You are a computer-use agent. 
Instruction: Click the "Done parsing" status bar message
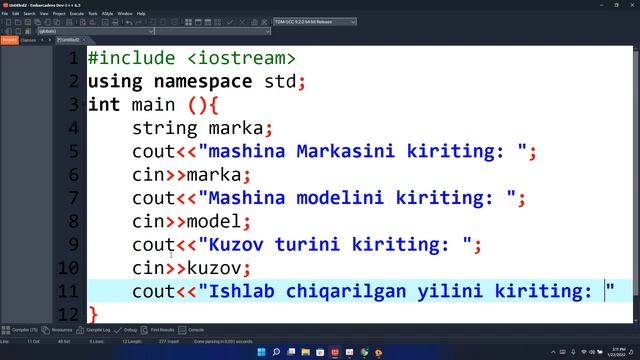[x=223, y=341]
